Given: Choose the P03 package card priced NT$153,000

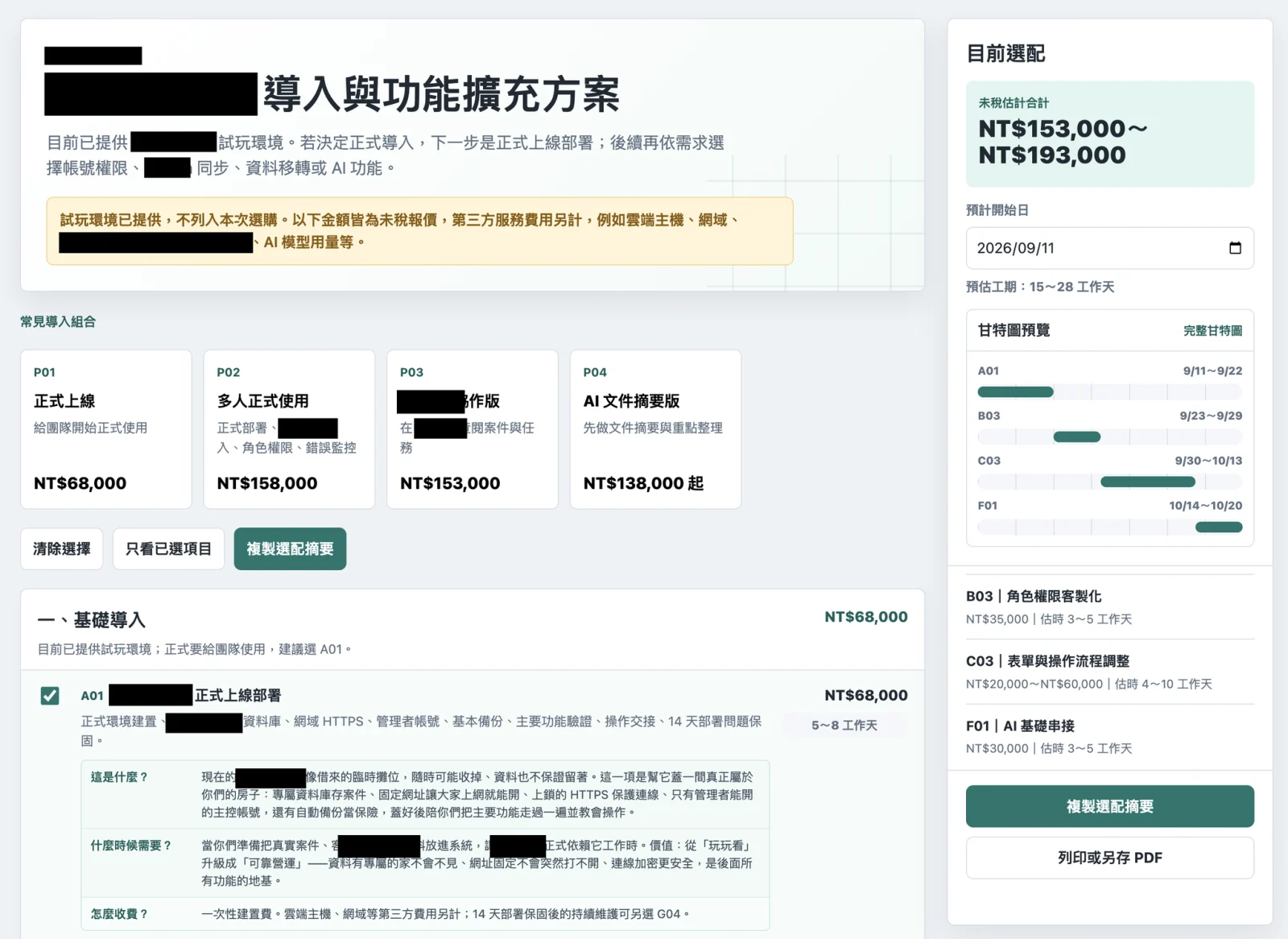Looking at the screenshot, I should click(473, 429).
